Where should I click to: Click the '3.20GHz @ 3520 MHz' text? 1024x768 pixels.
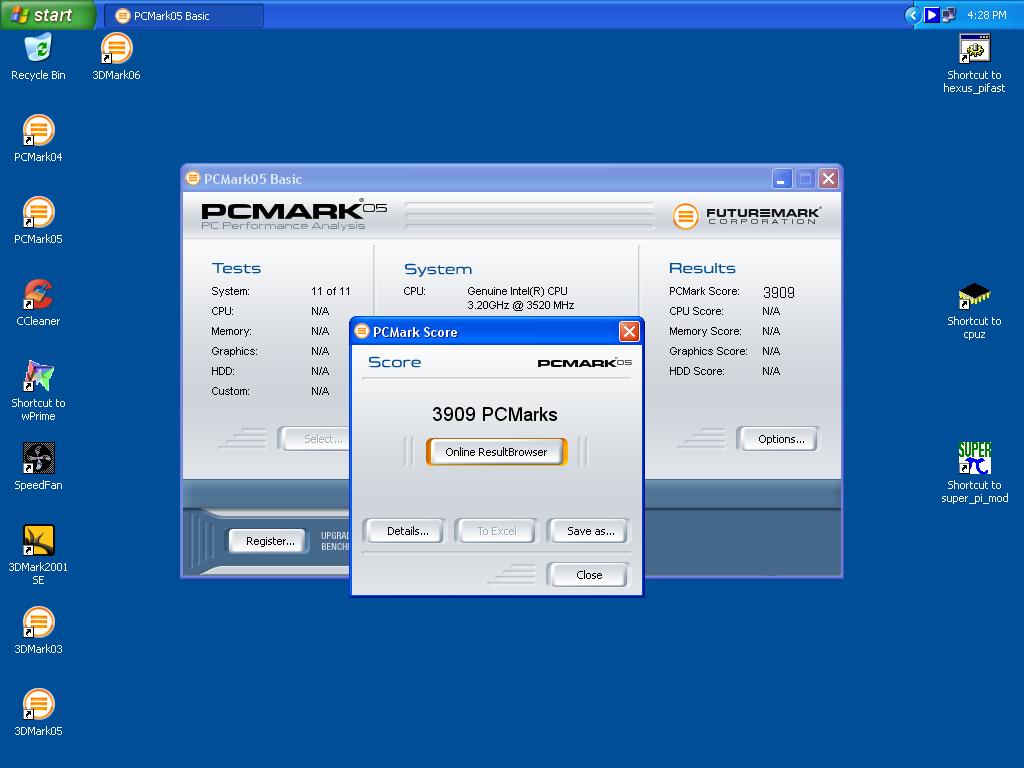click(520, 305)
